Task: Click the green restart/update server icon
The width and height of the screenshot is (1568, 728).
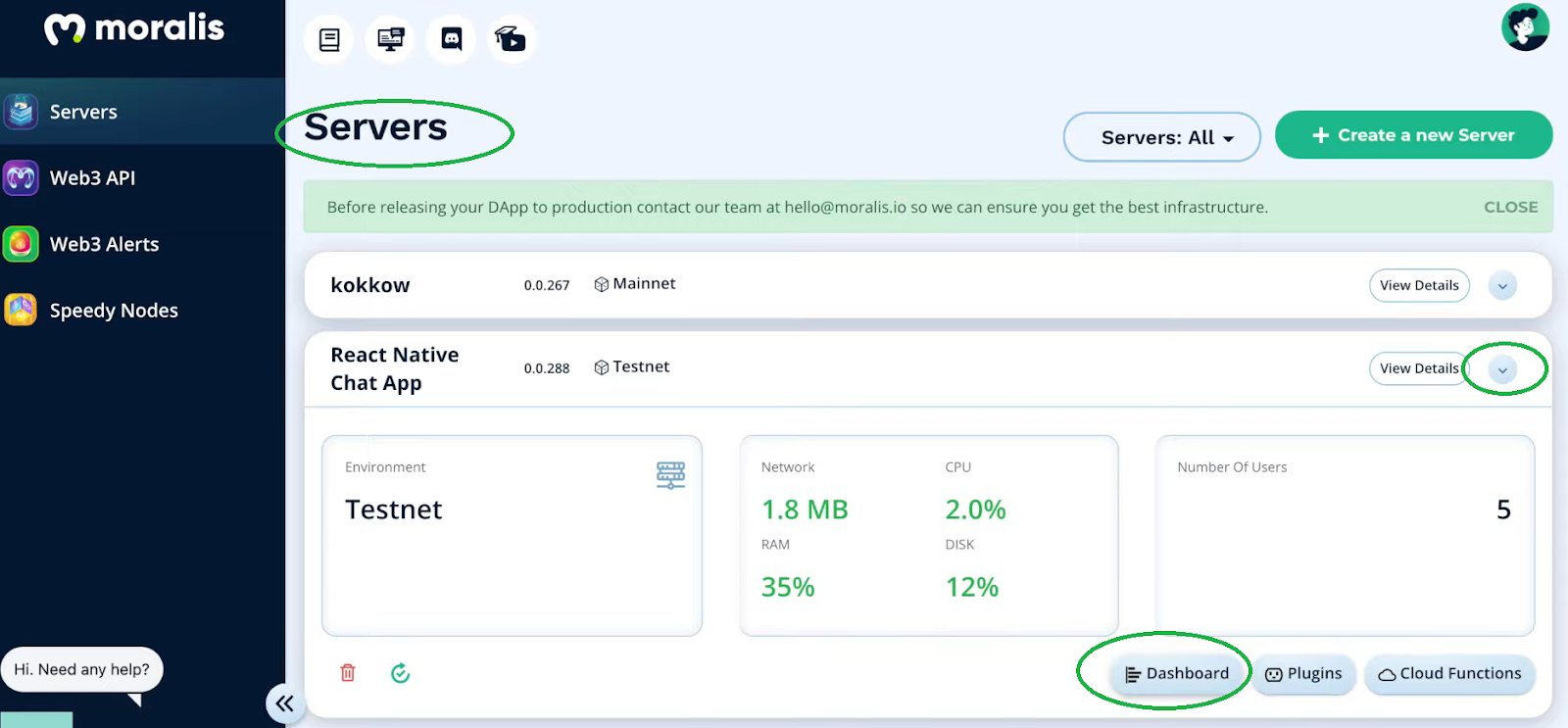Action: (400, 672)
